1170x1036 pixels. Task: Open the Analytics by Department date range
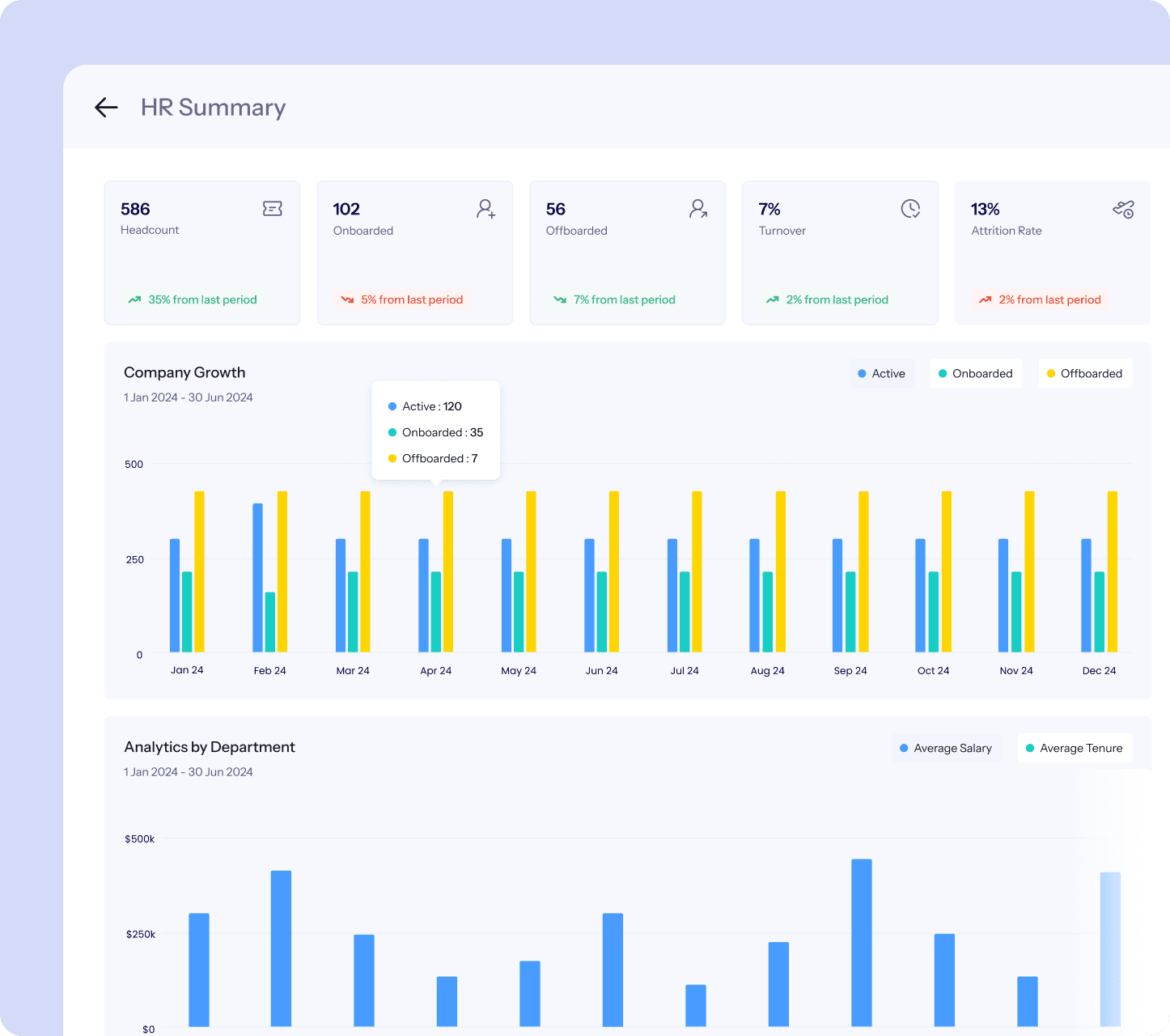(188, 772)
